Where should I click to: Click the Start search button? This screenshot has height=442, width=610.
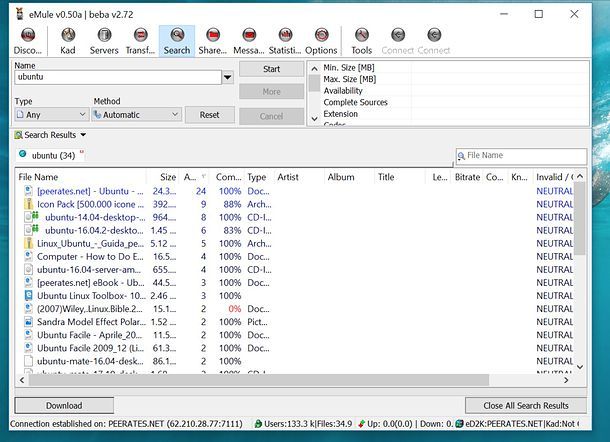coord(272,69)
